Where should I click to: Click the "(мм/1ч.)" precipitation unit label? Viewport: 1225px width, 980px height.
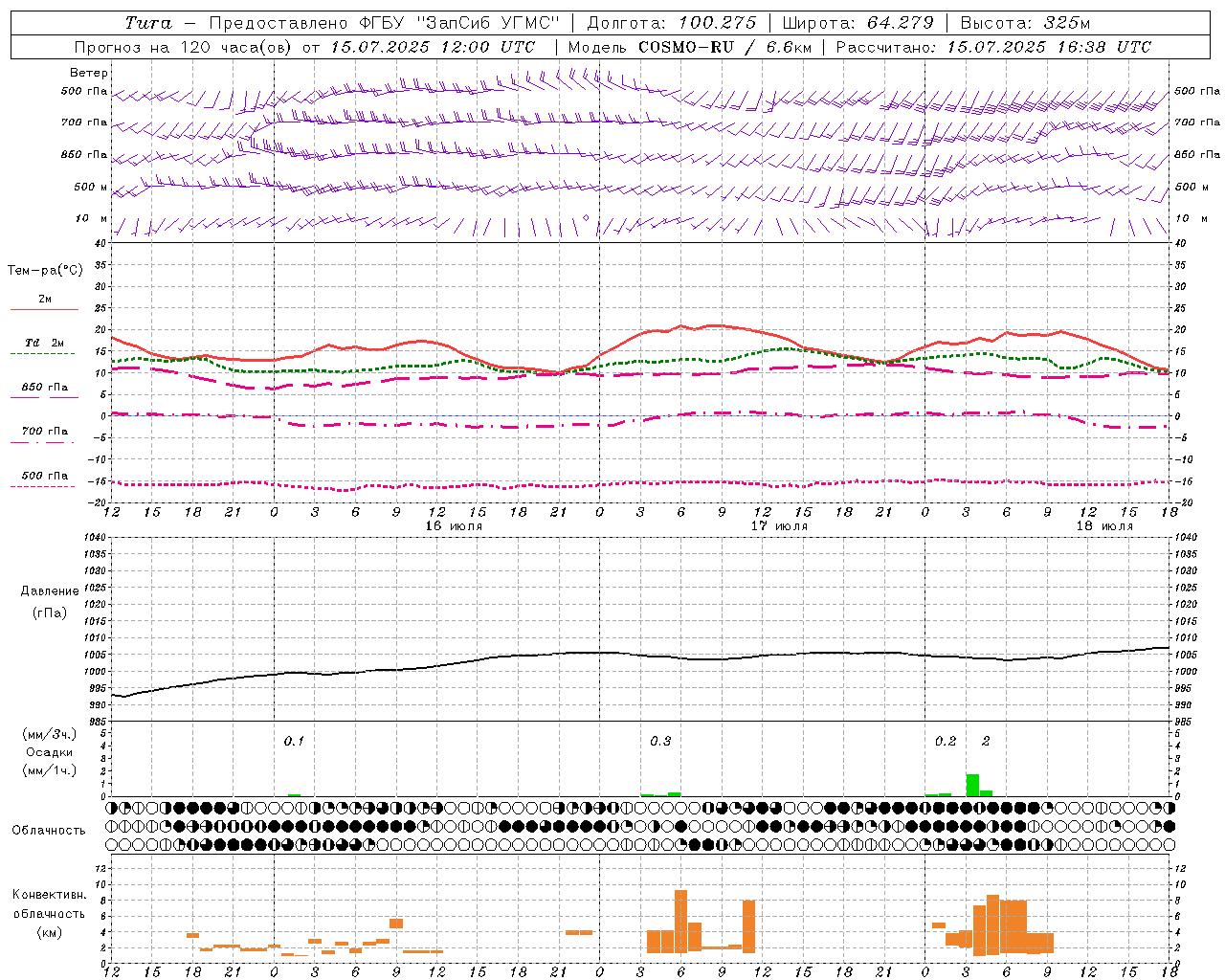click(50, 770)
